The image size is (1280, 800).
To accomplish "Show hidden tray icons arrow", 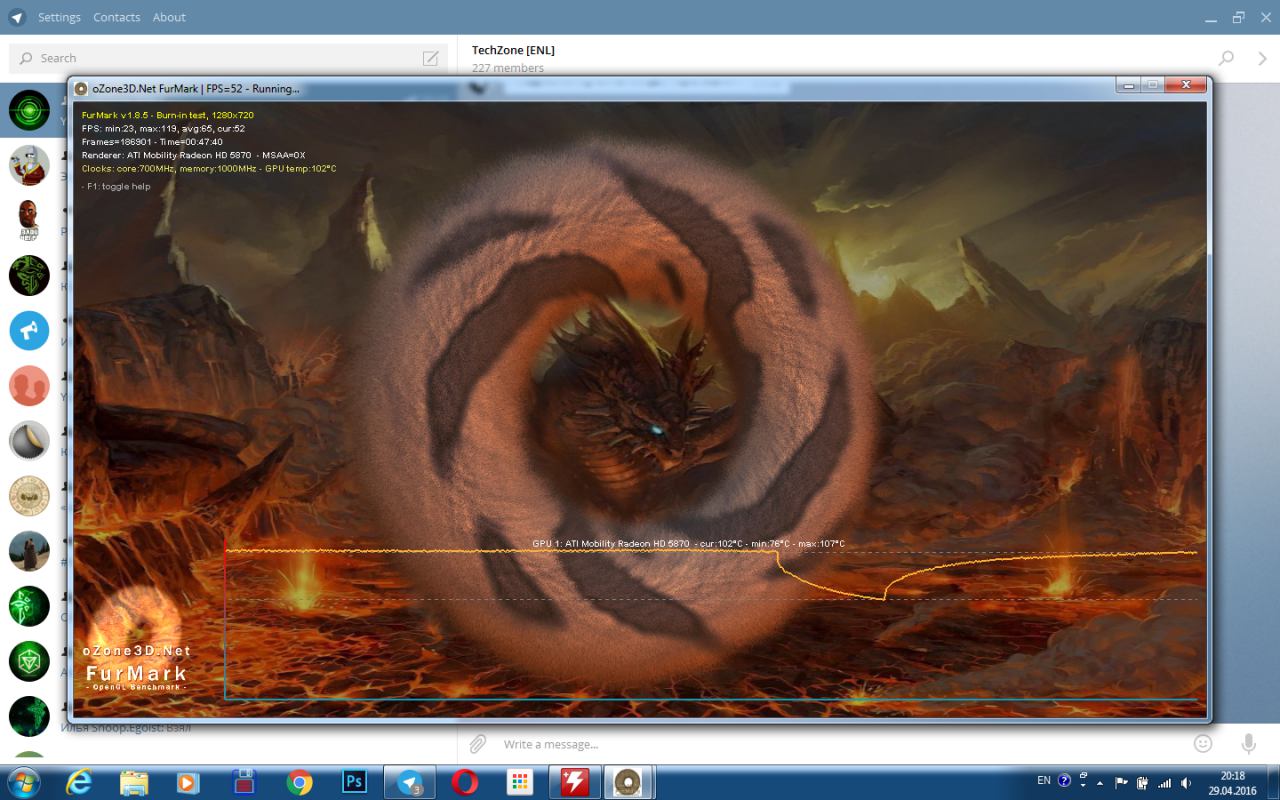I will pos(1100,783).
